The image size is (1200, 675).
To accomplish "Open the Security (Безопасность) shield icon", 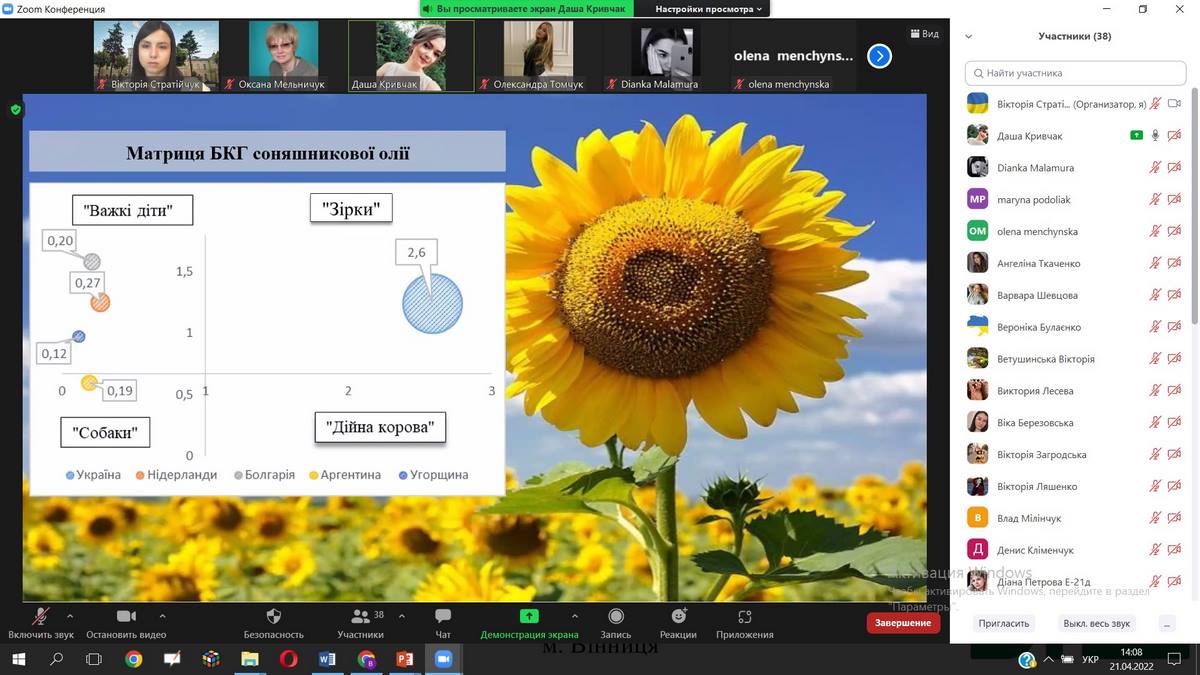I will (274, 616).
